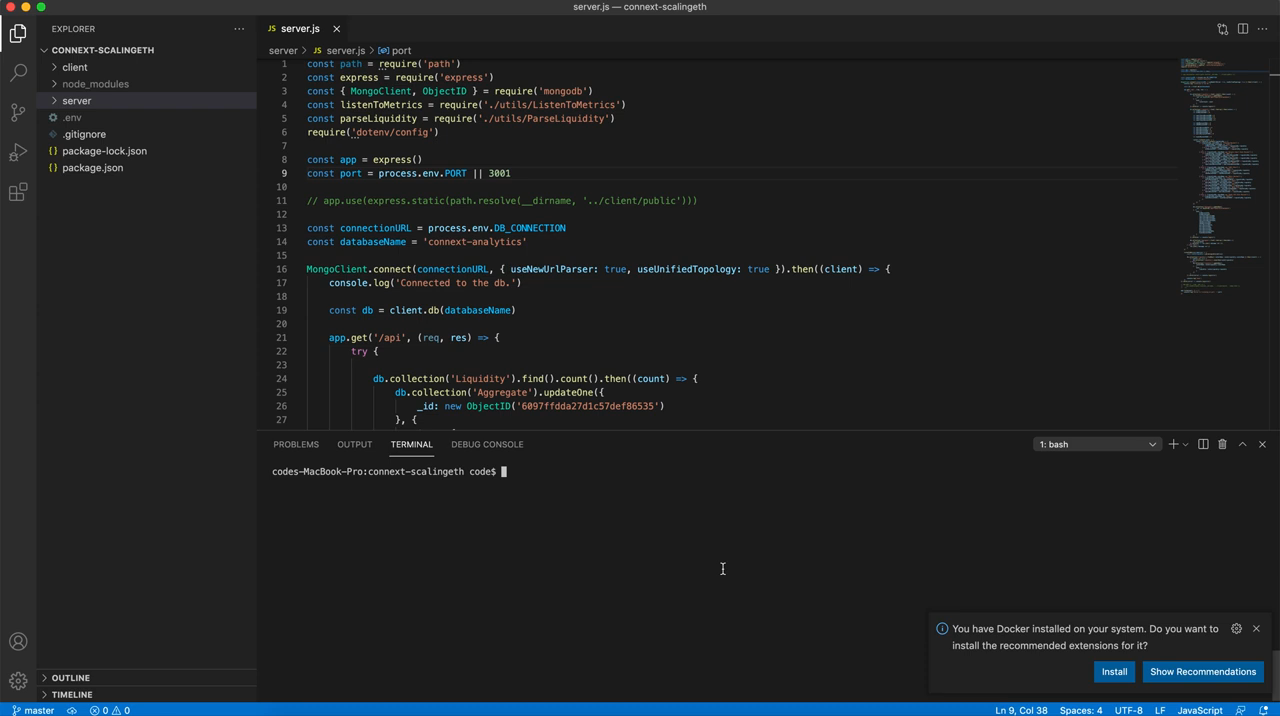Close the server.js editor tab
1280x716 pixels.
tap(337, 29)
